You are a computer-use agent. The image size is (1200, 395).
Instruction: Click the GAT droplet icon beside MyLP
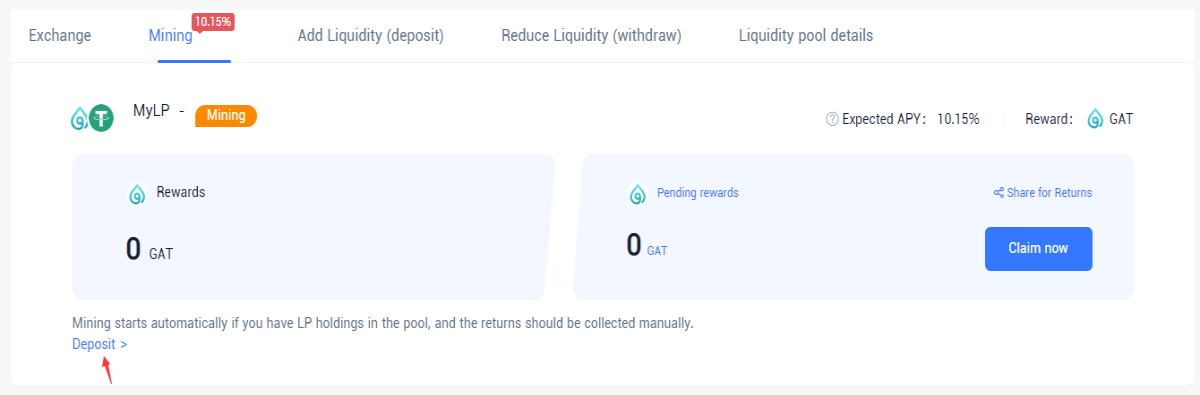pos(79,119)
